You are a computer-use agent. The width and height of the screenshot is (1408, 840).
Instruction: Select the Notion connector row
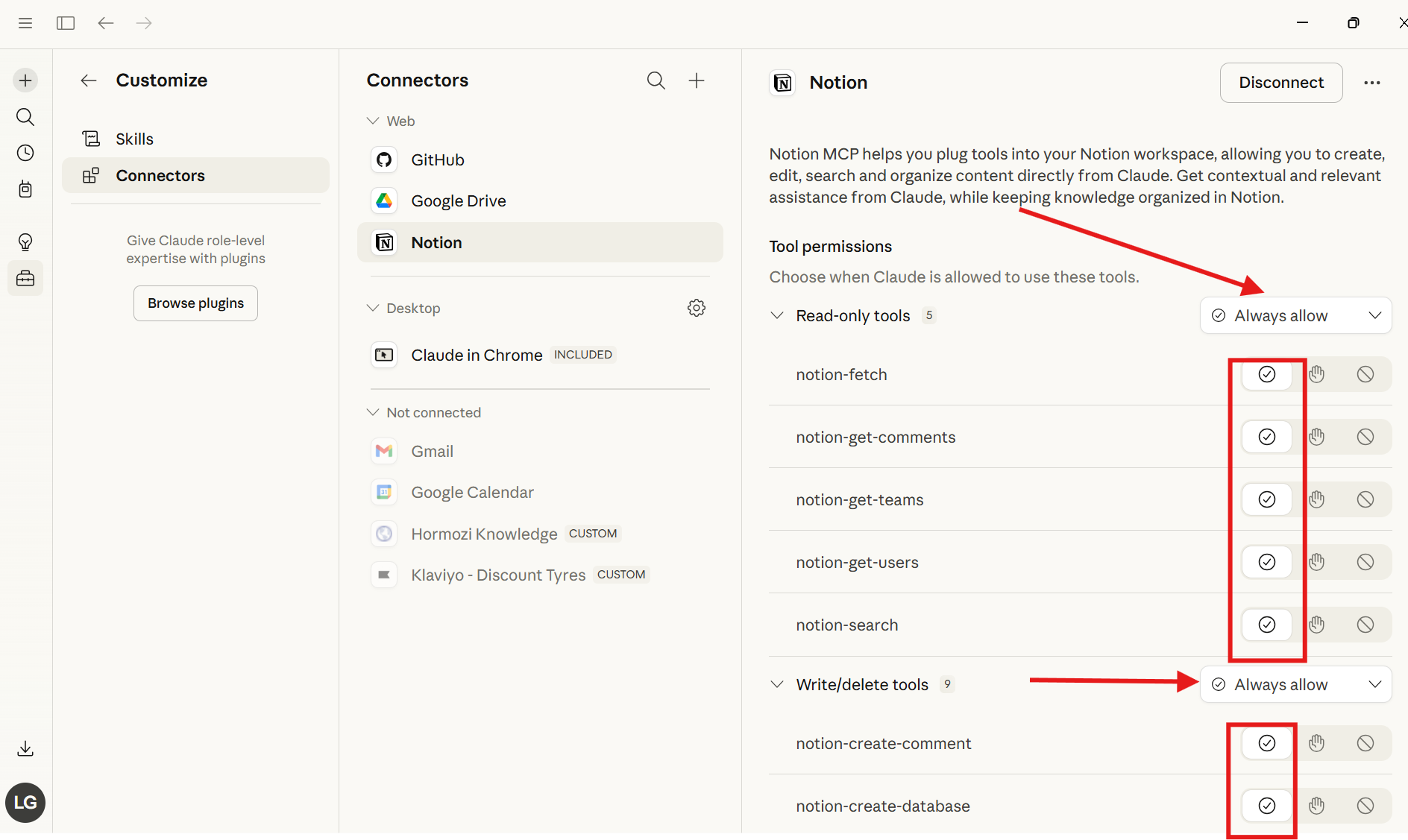point(540,242)
